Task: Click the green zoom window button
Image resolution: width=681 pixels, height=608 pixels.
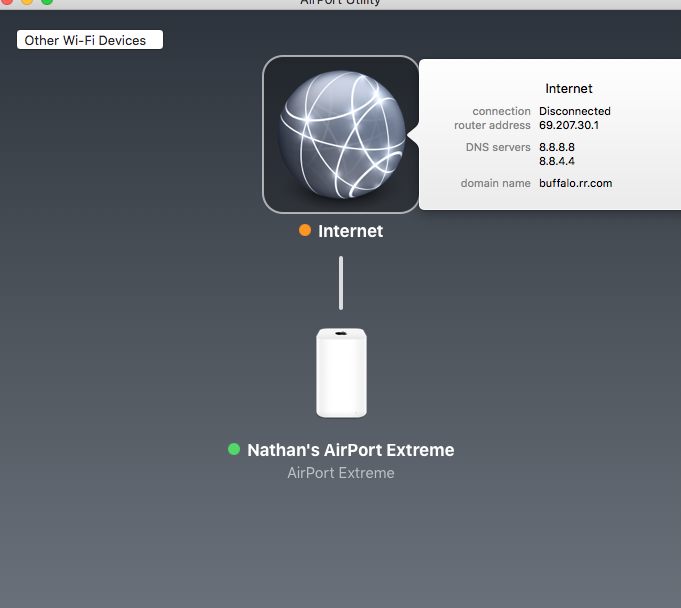Action: point(47,1)
